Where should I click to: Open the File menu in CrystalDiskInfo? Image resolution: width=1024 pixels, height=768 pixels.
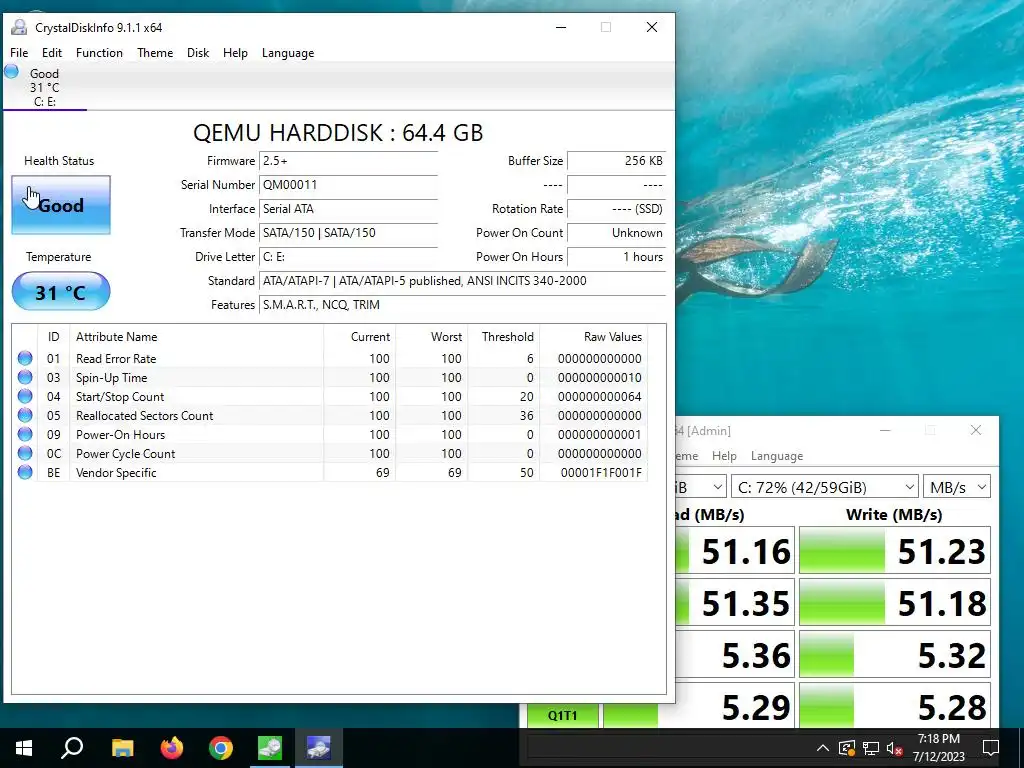tap(19, 53)
